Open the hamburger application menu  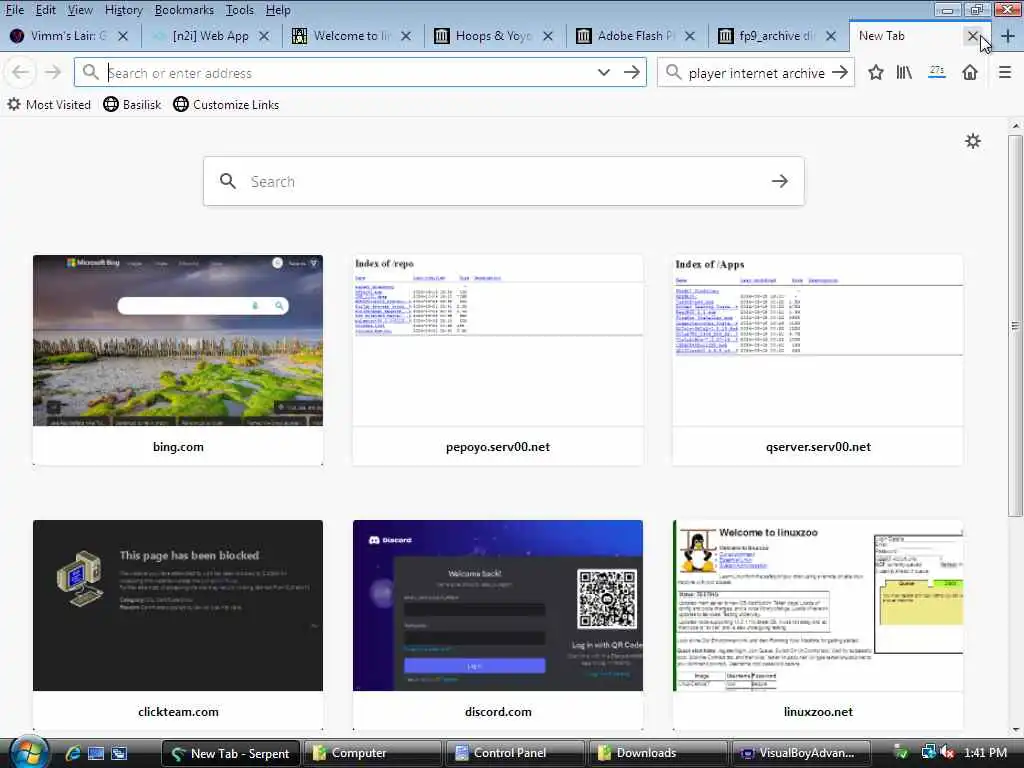1005,72
